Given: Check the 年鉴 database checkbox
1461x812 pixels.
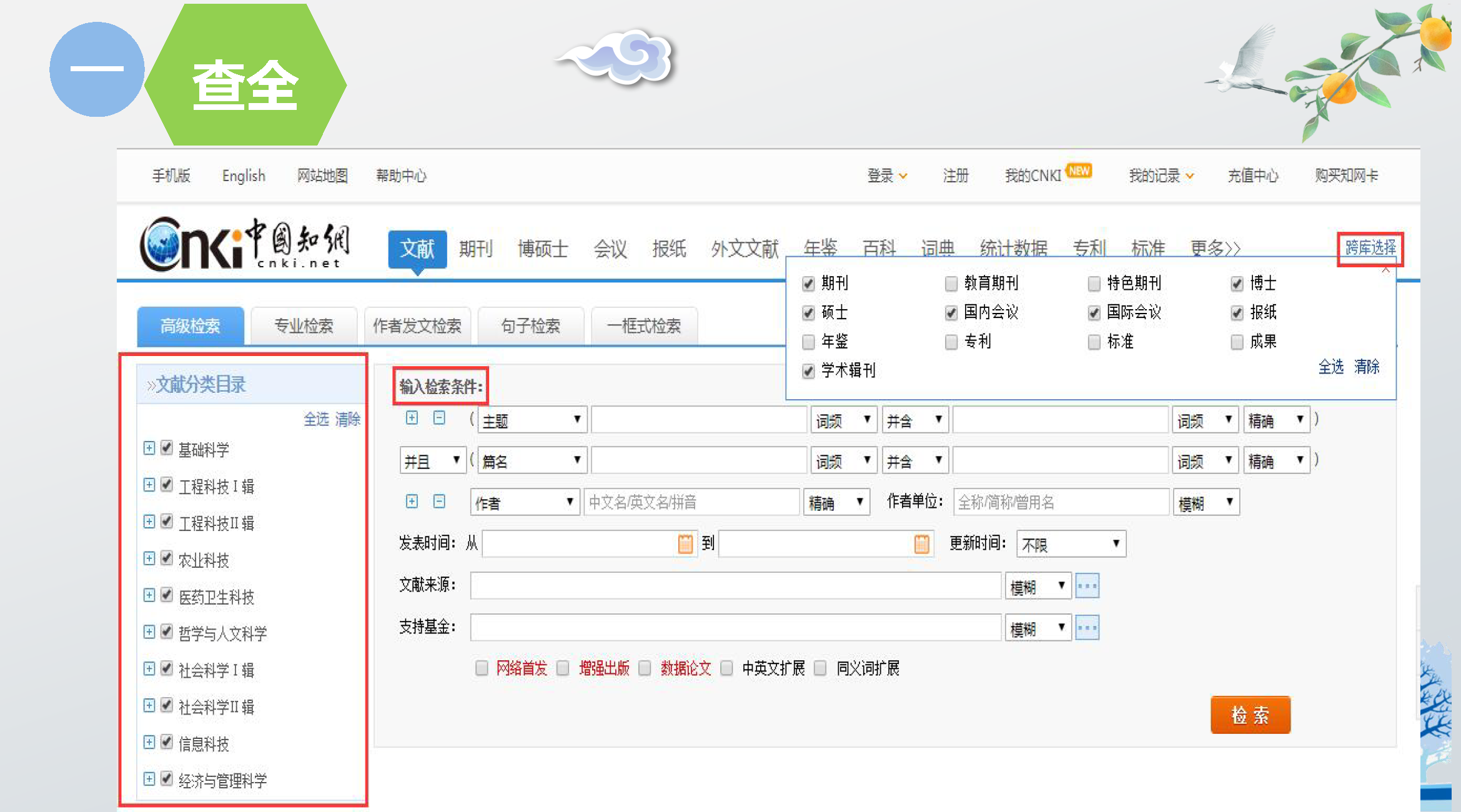Looking at the screenshot, I should [808, 342].
